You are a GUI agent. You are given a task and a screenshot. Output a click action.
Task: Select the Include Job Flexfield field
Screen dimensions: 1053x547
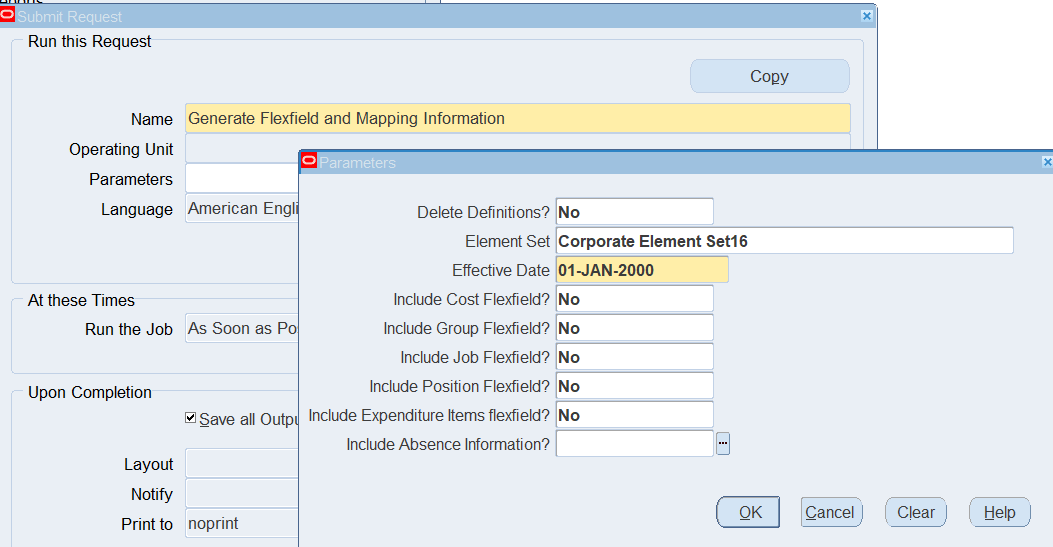634,357
